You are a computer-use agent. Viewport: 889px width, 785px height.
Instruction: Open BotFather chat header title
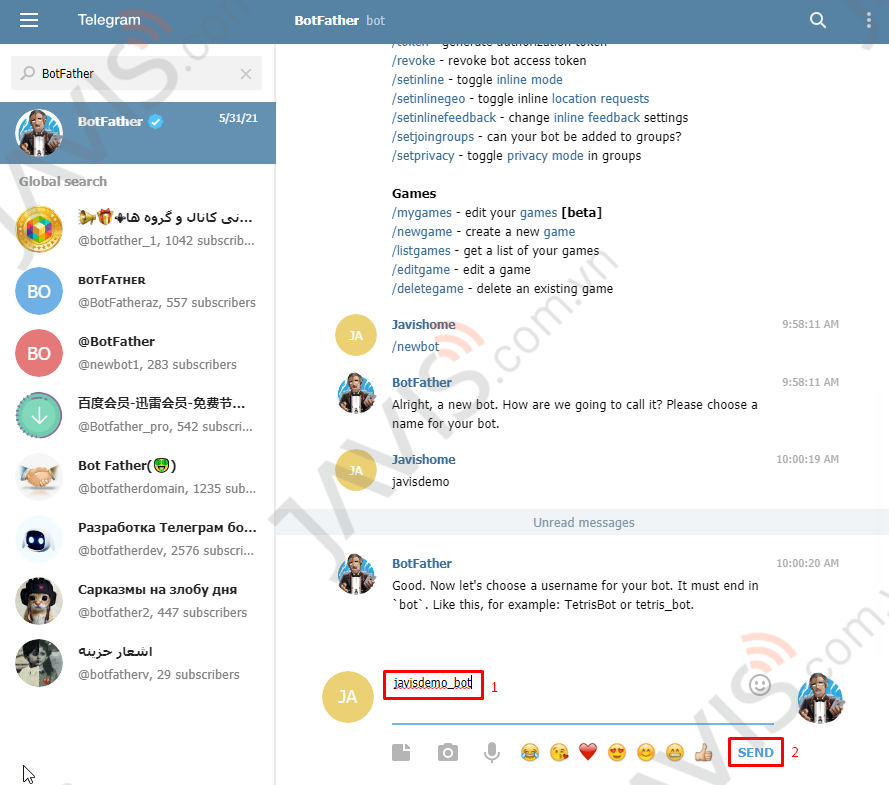(327, 20)
